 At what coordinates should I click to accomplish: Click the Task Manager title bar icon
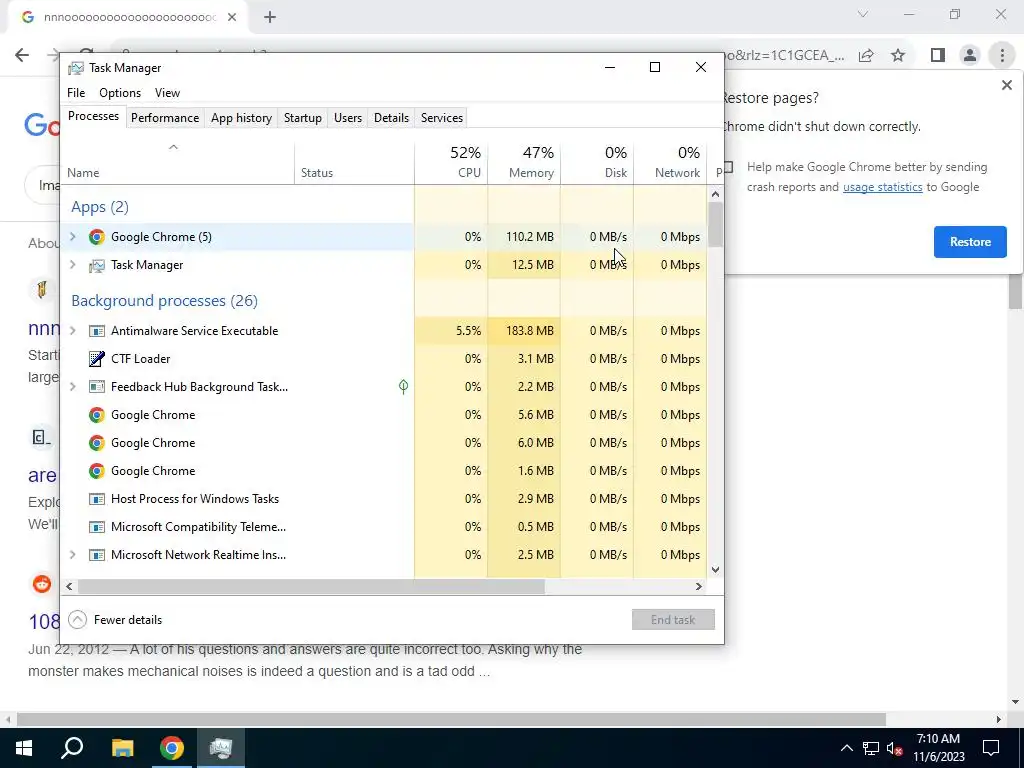76,68
